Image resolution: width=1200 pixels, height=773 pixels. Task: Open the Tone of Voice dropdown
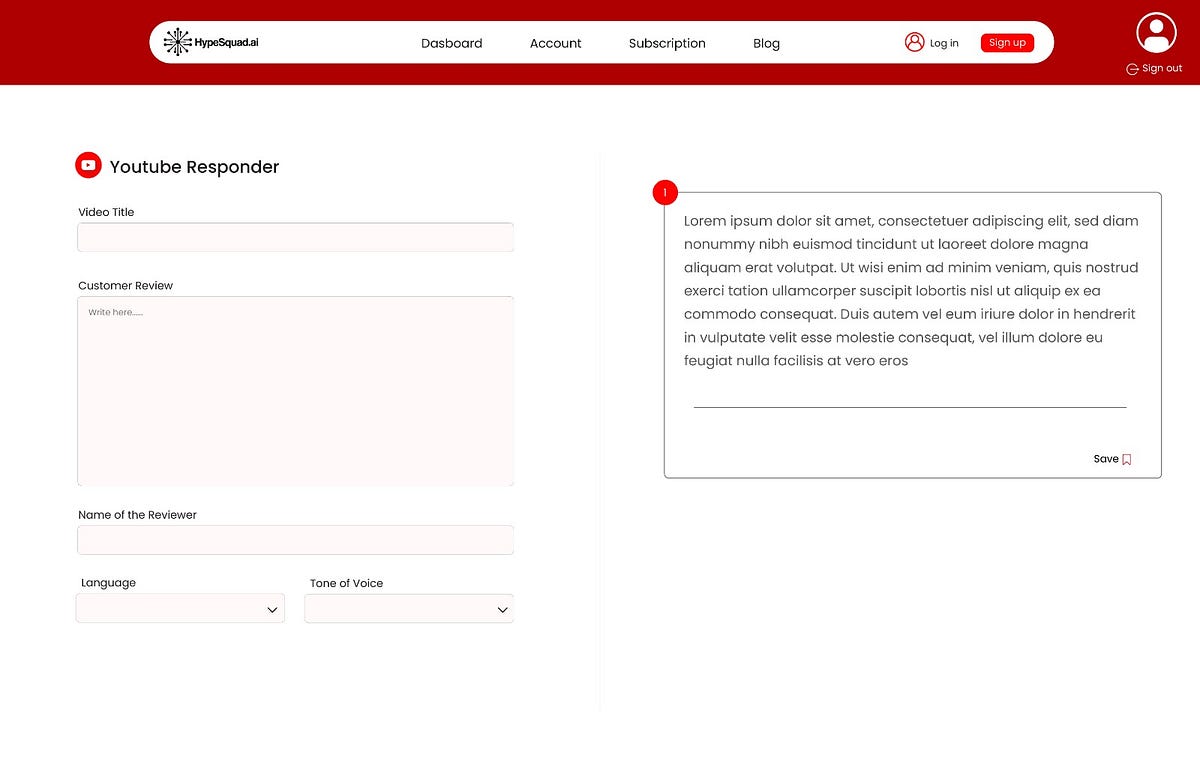pyautogui.click(x=408, y=608)
